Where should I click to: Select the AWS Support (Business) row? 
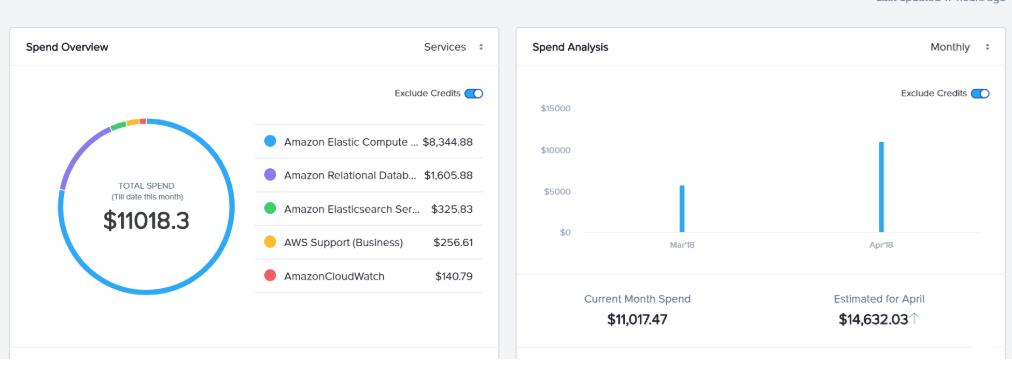pos(369,242)
